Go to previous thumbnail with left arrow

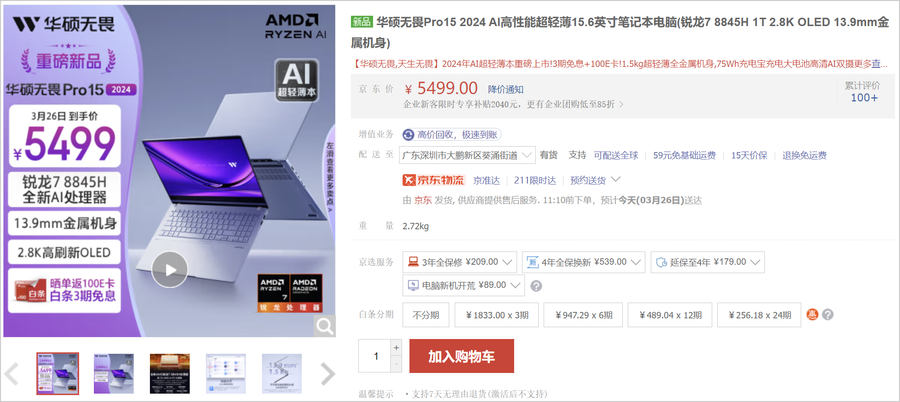pyautogui.click(x=11, y=374)
